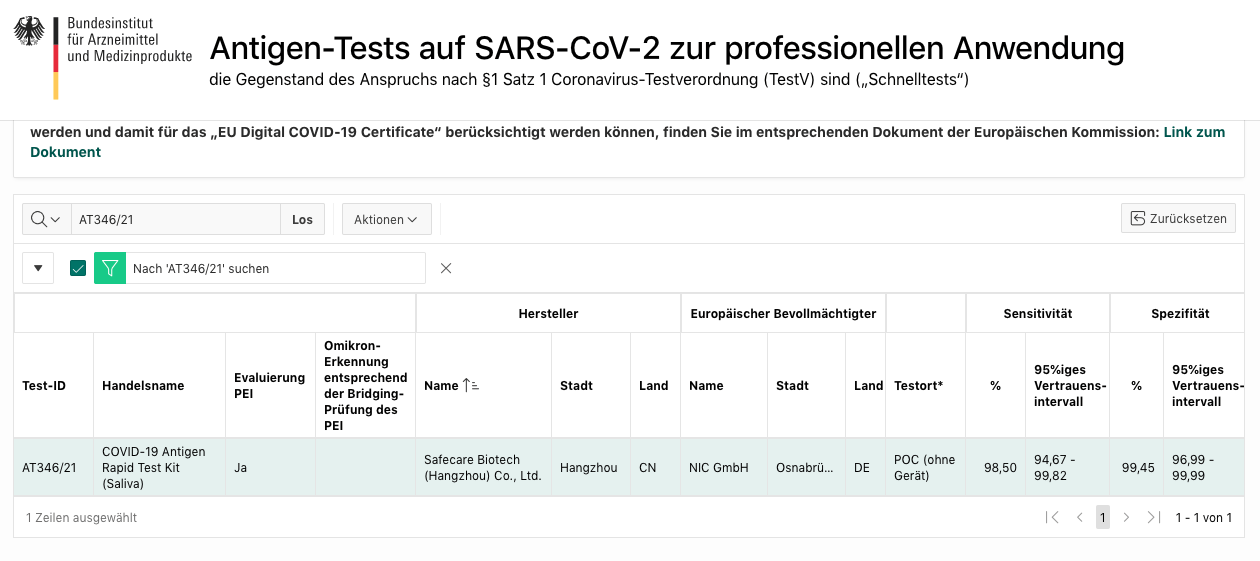Click the Safecare Biotech (Hangzhou) cell
This screenshot has height=561, width=1260.
click(x=483, y=467)
